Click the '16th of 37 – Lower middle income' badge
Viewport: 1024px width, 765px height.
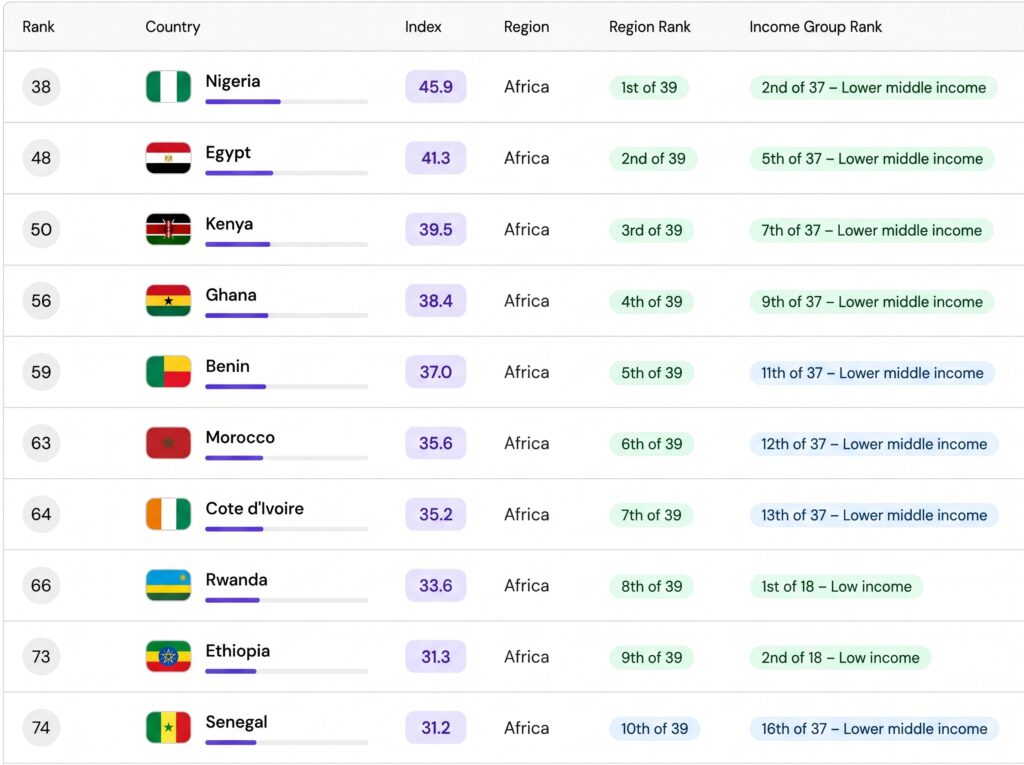click(x=874, y=728)
